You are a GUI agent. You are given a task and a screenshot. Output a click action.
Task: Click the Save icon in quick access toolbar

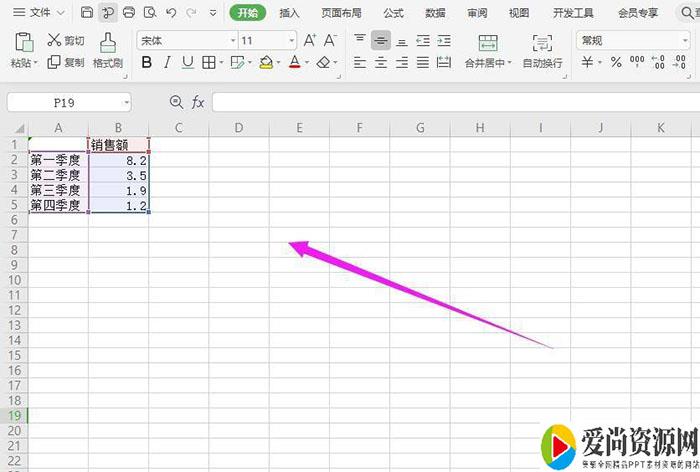[x=87, y=13]
